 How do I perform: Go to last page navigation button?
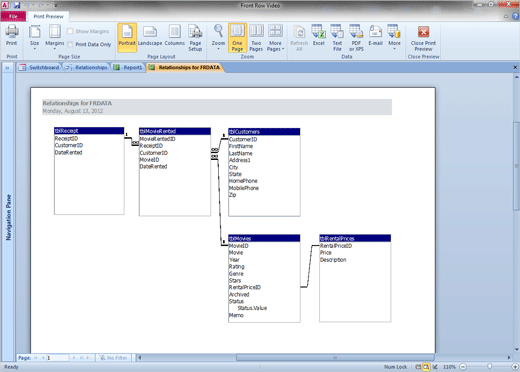81,358
